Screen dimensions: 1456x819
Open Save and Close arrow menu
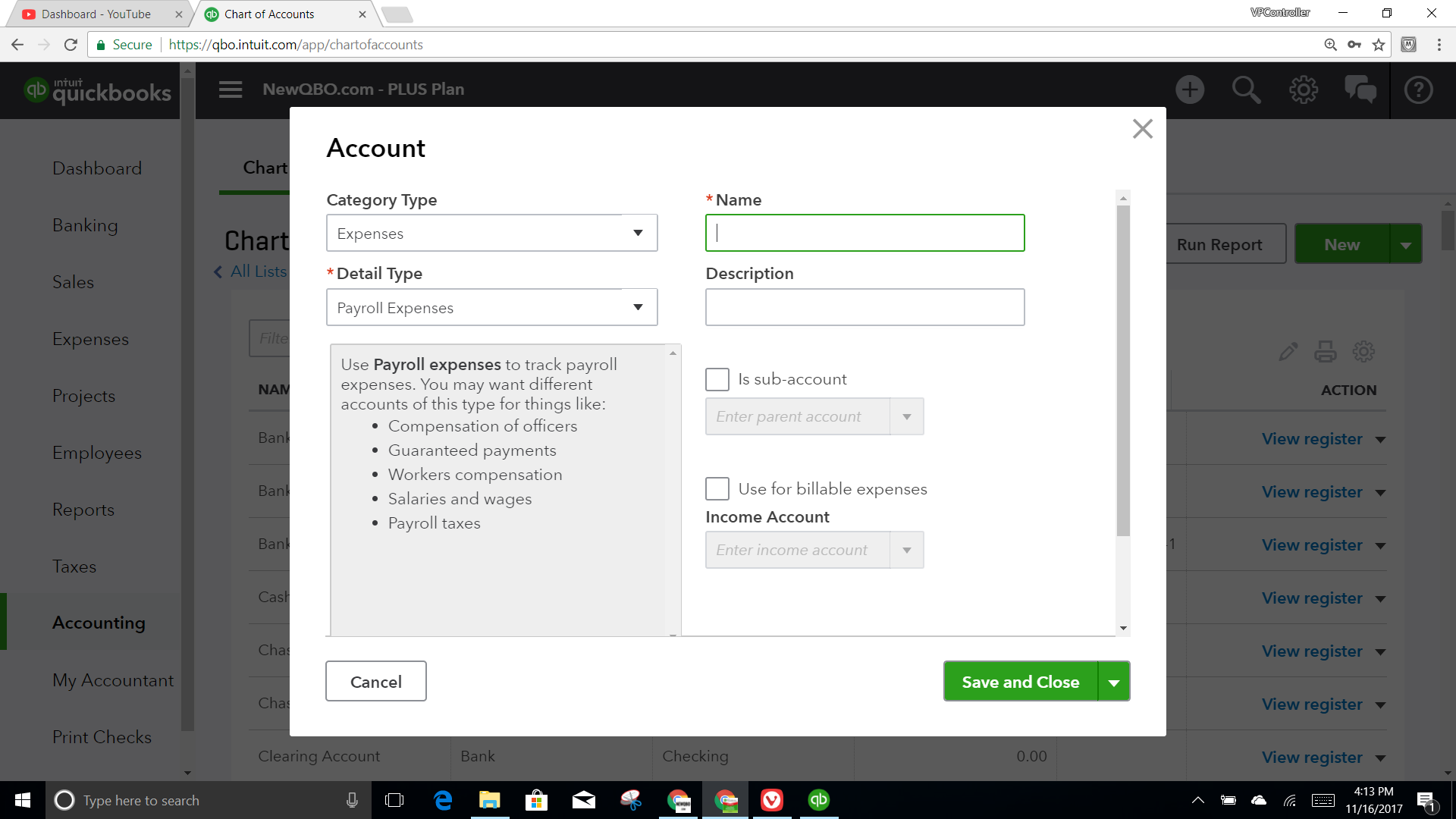pos(1114,682)
